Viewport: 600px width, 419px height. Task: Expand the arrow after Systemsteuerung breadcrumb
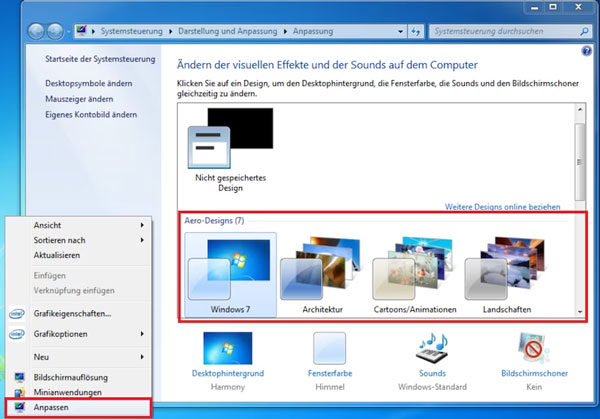(170, 31)
